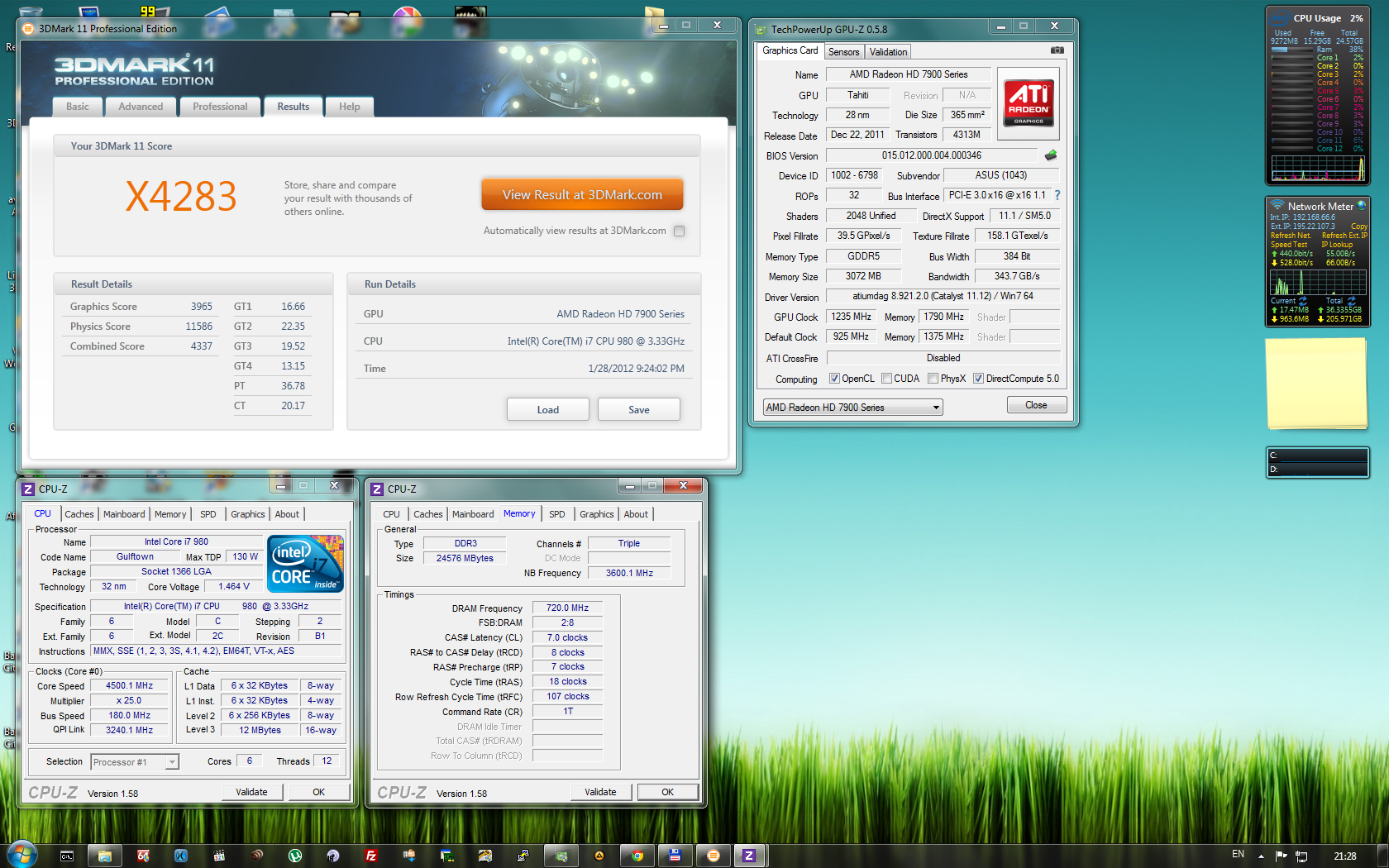Open FileZilla from the taskbar
The image size is (1389, 868).
pos(371,856)
